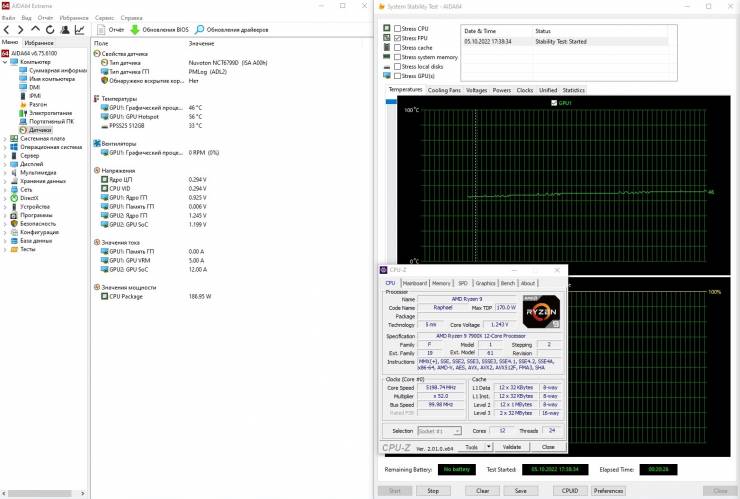Enable Stress cache checkbox
This screenshot has height=499, width=740.
(397, 48)
